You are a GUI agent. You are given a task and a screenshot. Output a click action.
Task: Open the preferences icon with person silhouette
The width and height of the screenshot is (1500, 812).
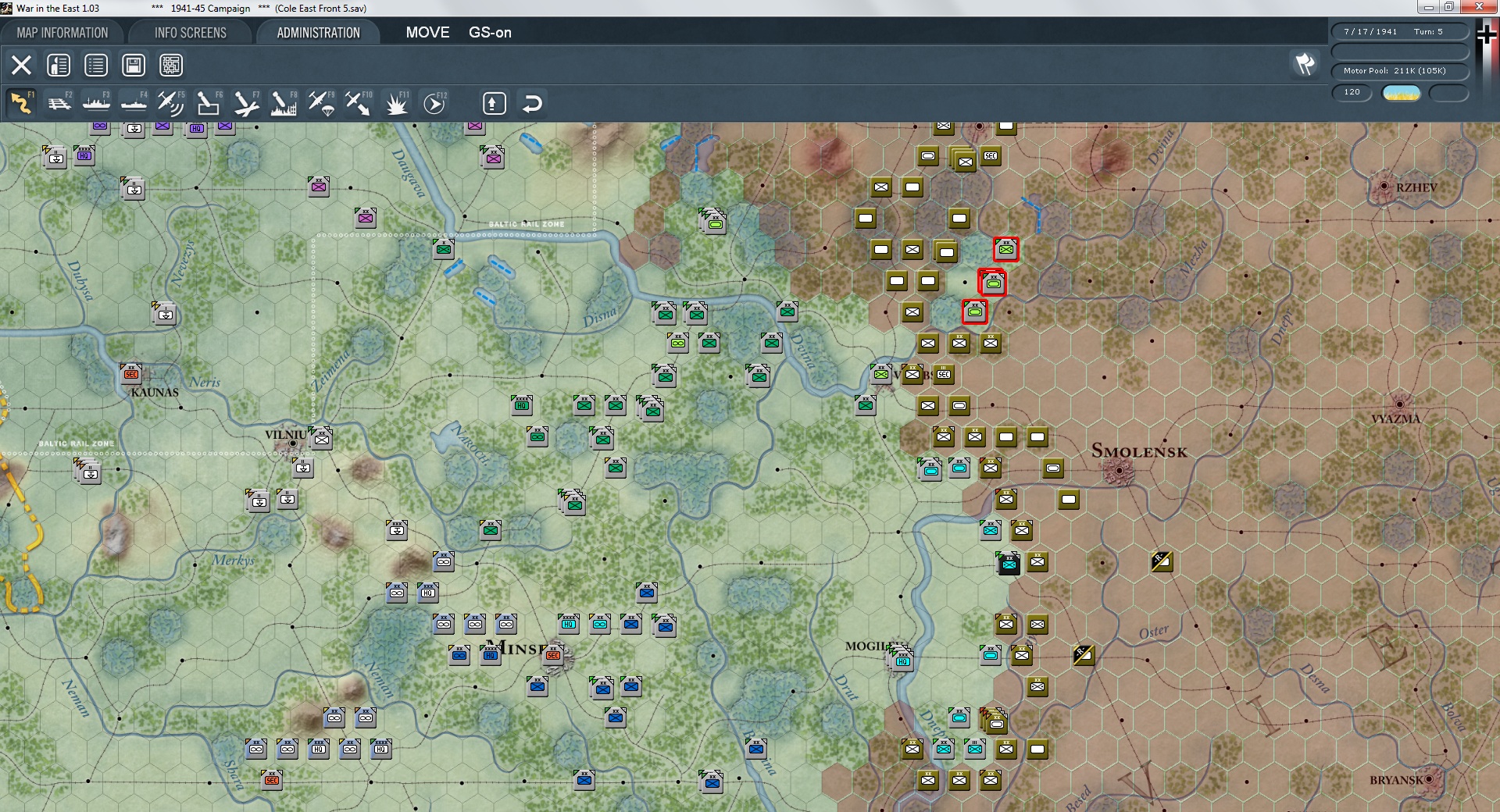click(59, 65)
